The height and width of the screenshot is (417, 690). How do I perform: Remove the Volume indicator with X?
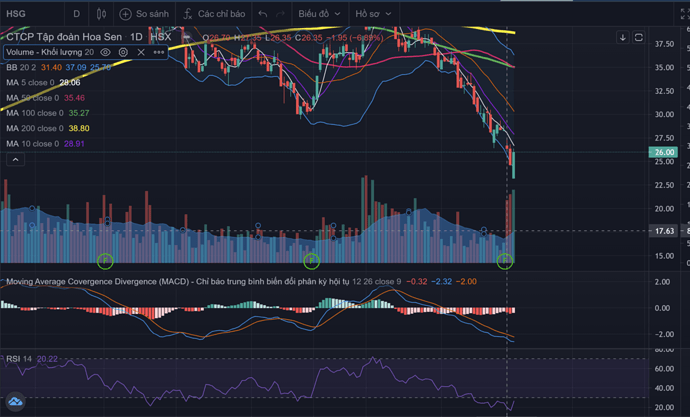click(x=140, y=51)
